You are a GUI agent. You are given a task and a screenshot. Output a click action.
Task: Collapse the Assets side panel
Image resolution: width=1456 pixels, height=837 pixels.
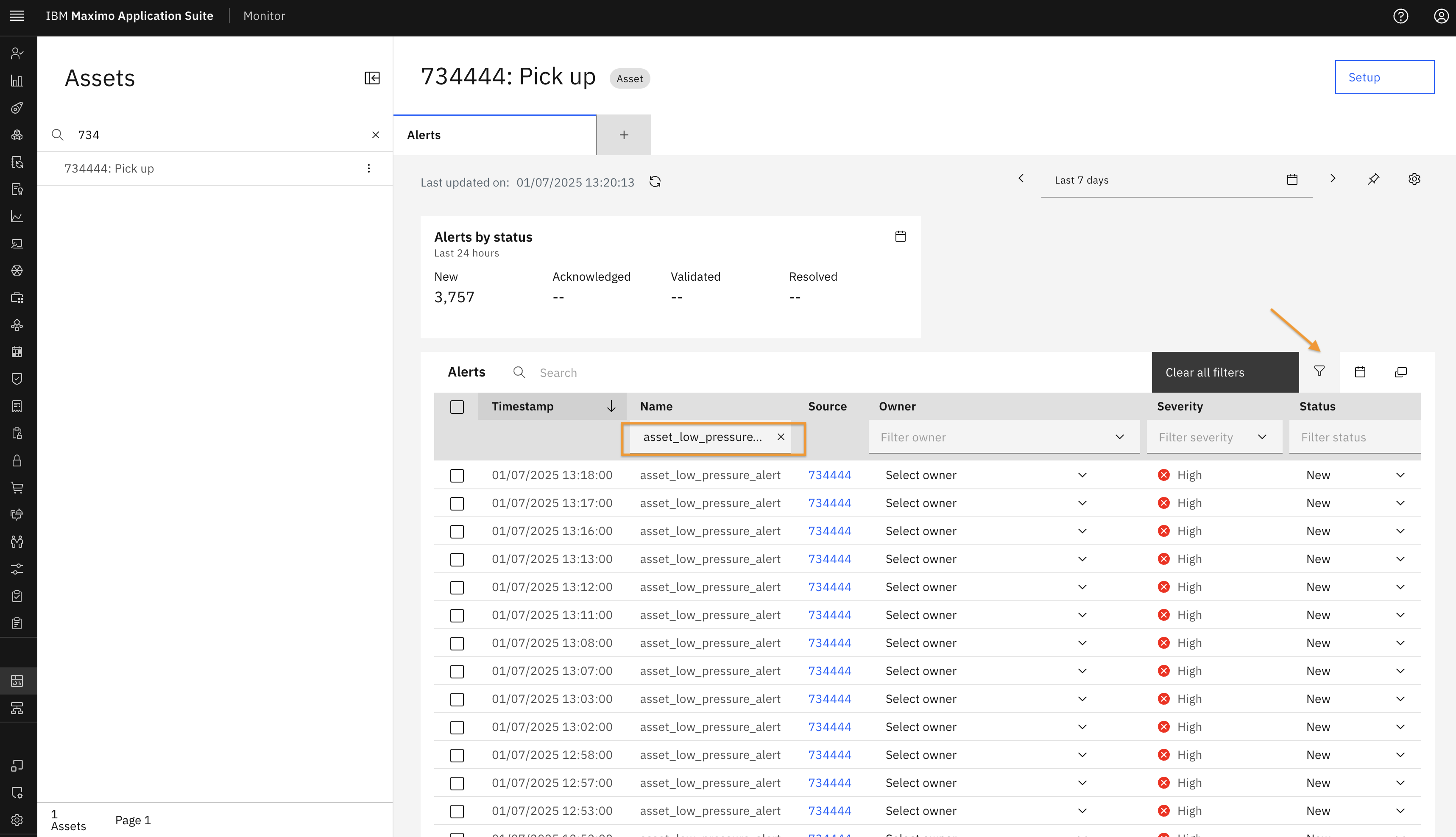[372, 78]
